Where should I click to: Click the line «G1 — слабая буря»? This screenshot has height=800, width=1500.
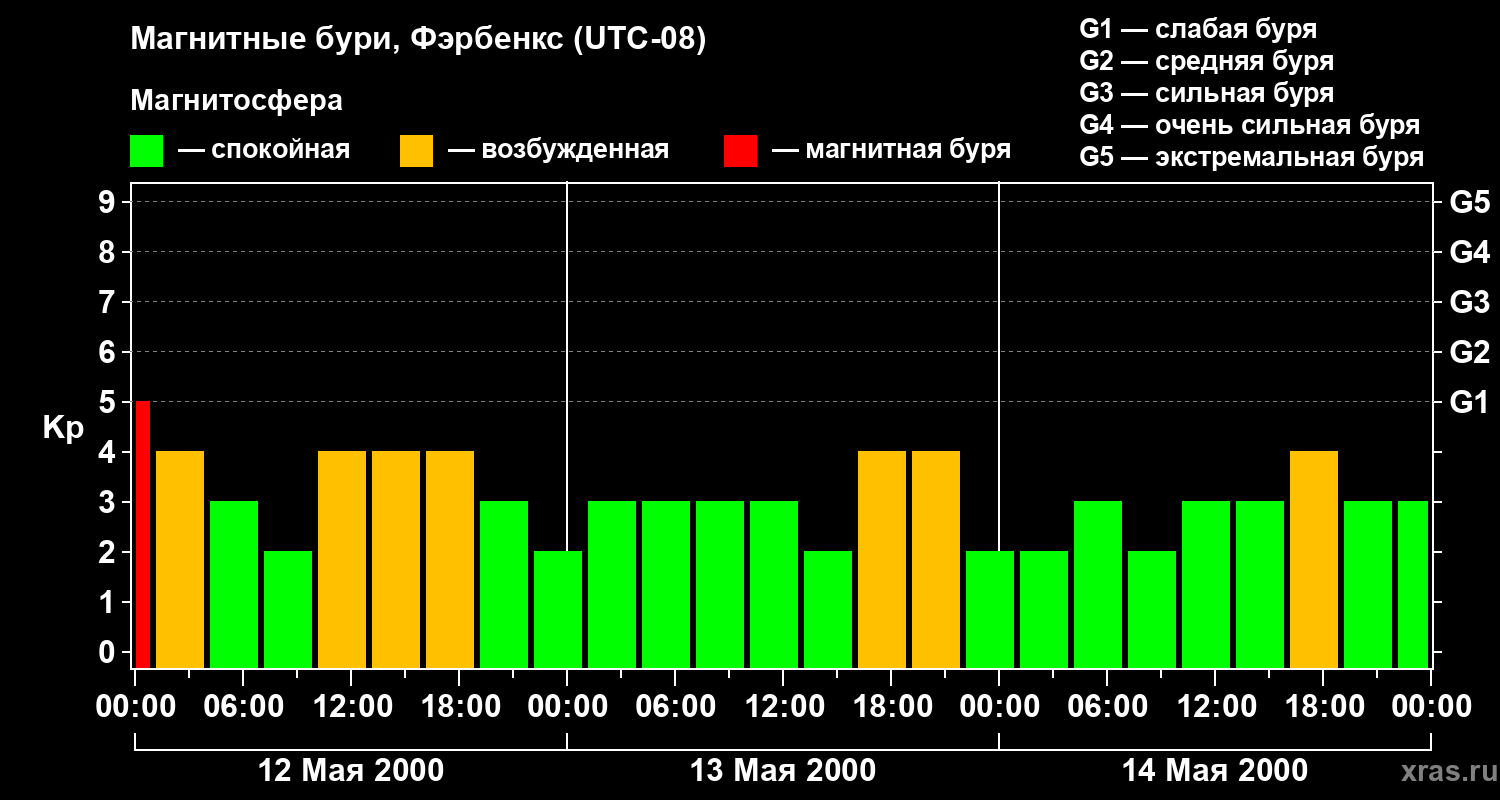click(x=1198, y=29)
